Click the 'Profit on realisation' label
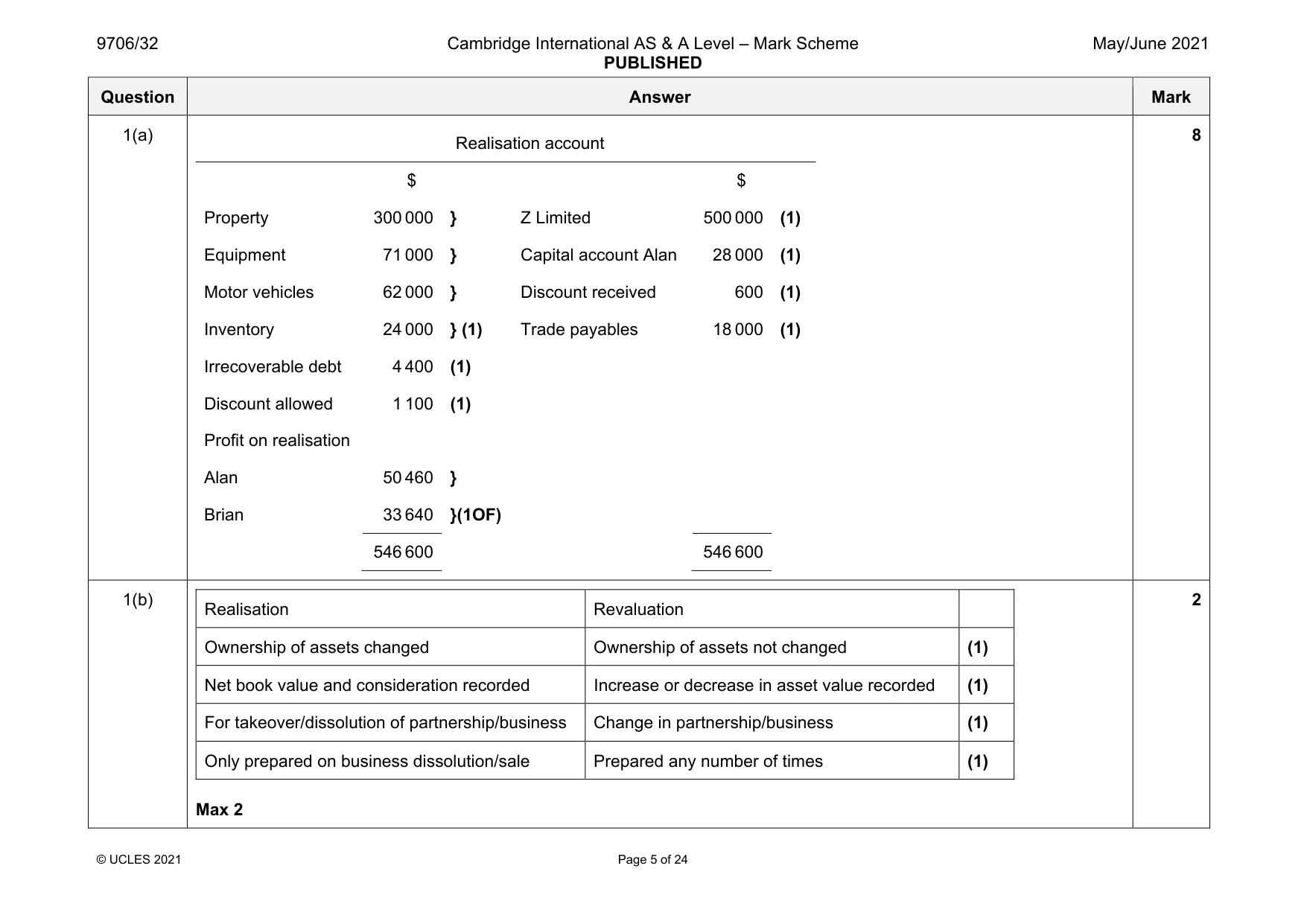1307x924 pixels. click(277, 441)
